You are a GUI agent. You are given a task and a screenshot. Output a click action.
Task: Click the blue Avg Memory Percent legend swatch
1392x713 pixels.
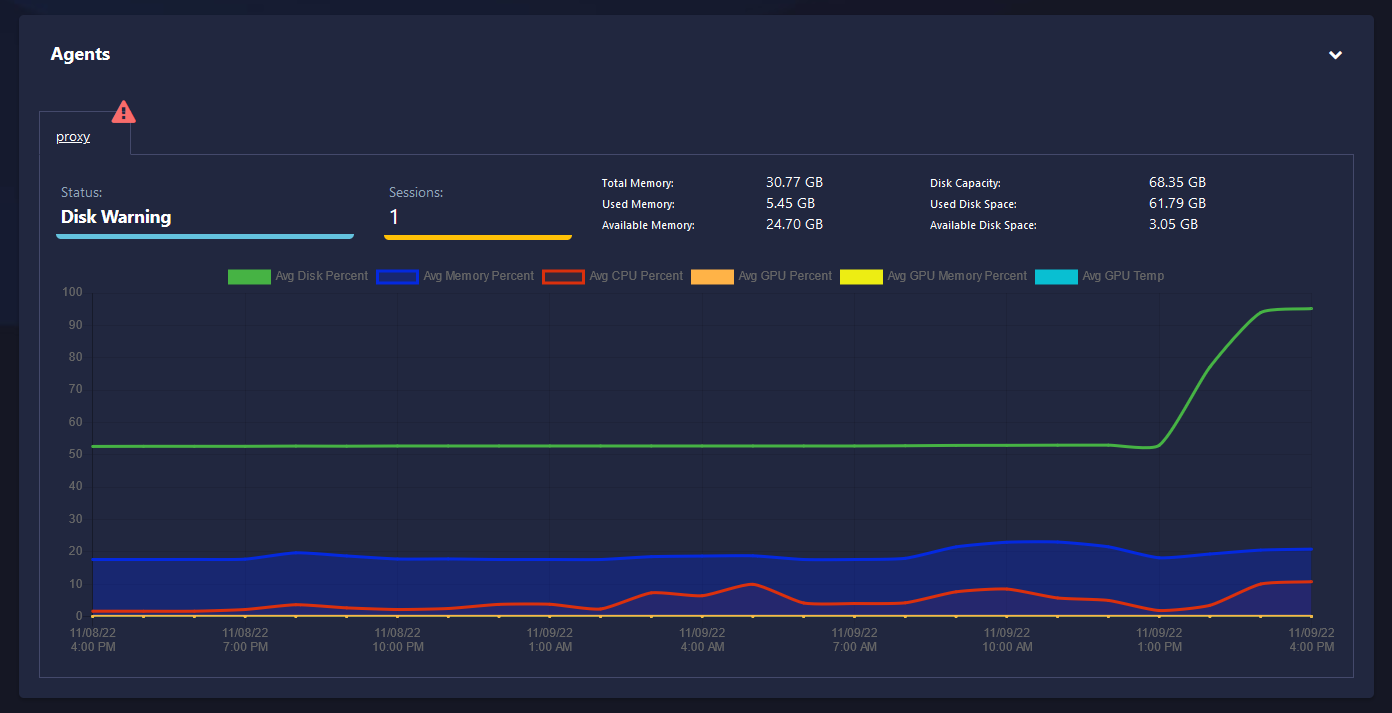397,276
